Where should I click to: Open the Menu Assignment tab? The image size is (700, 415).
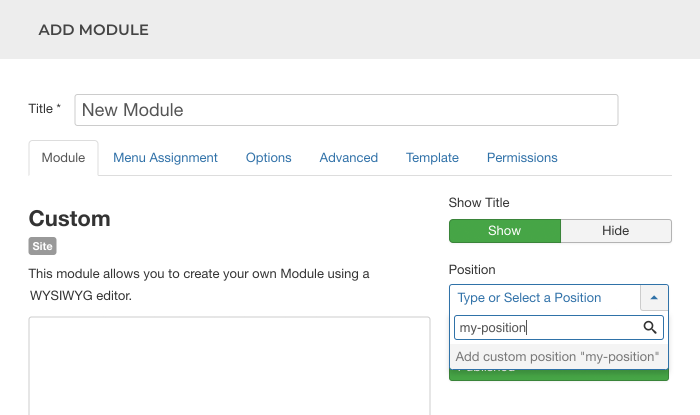point(165,158)
